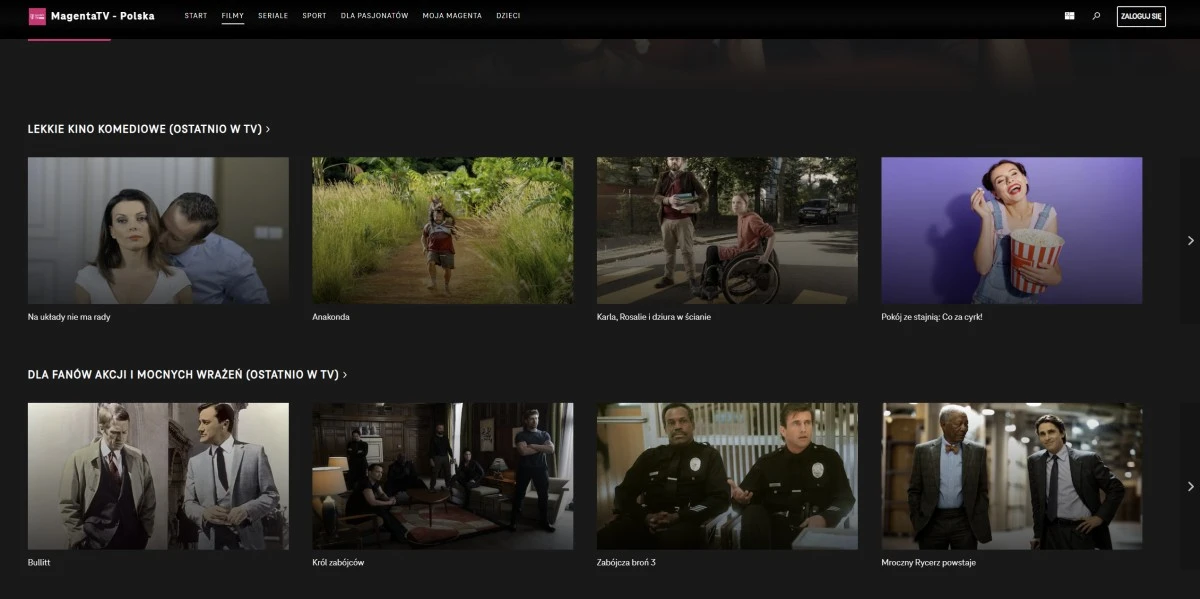The width and height of the screenshot is (1200, 599).
Task: Click the ZALOGUJ SIĘ login button
Action: pos(1141,16)
